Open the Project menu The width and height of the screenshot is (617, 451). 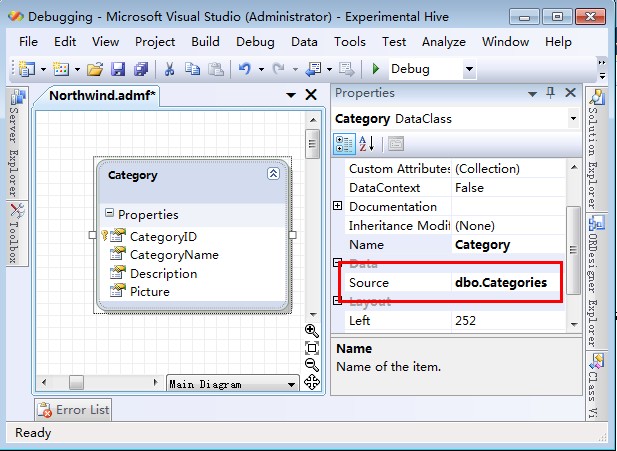(x=155, y=42)
